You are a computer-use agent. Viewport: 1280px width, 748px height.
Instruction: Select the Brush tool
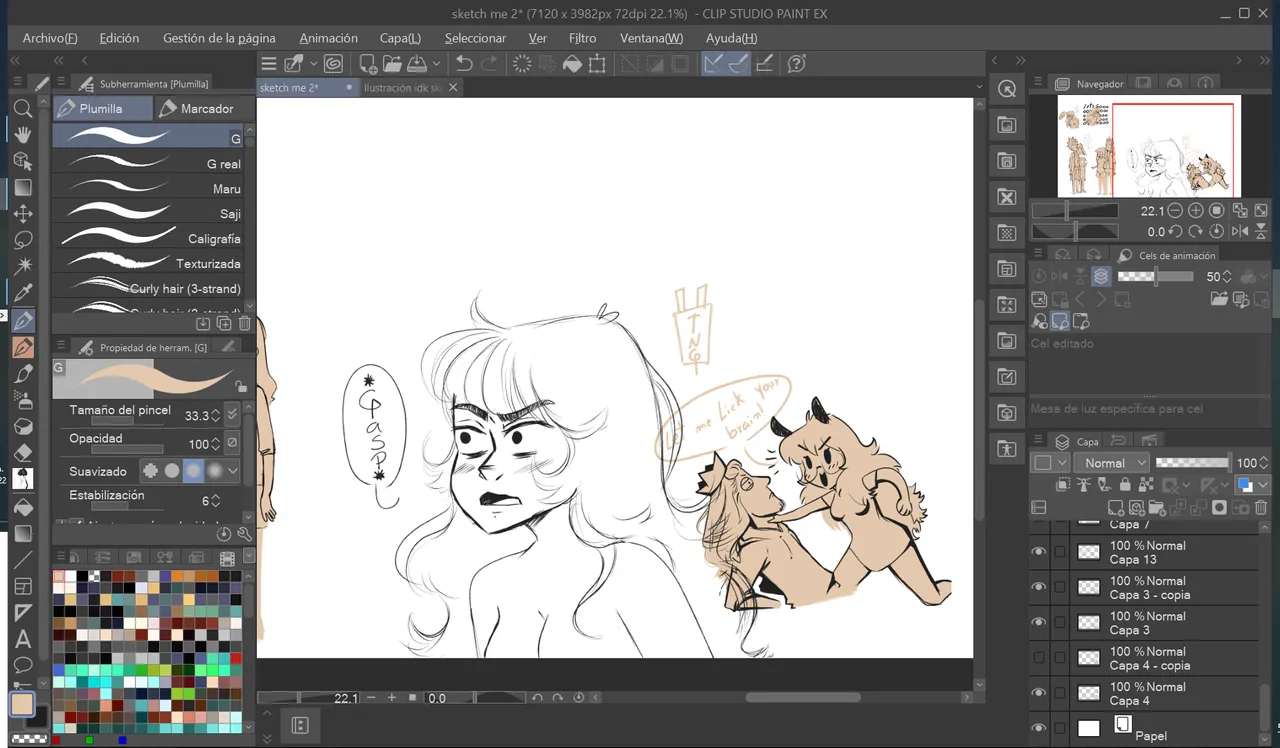[22, 373]
